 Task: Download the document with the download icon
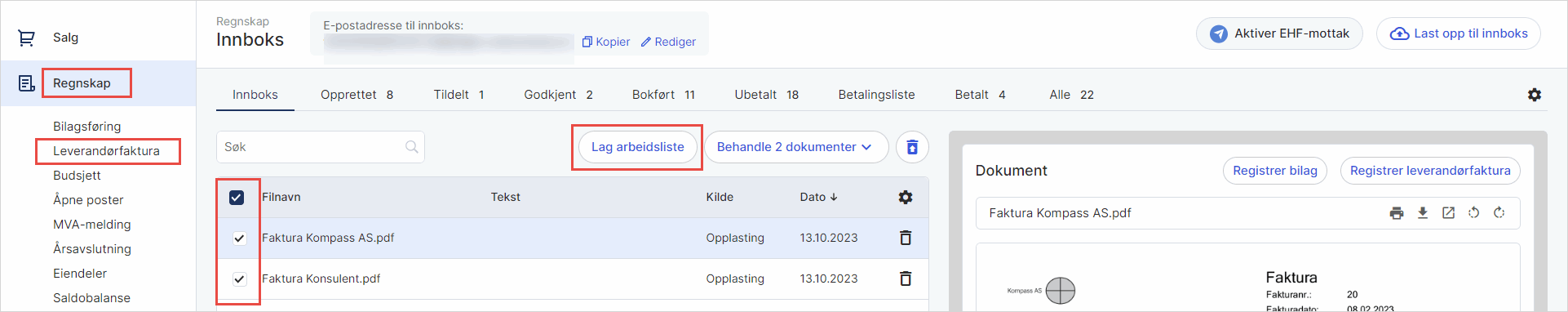pyautogui.click(x=1423, y=213)
